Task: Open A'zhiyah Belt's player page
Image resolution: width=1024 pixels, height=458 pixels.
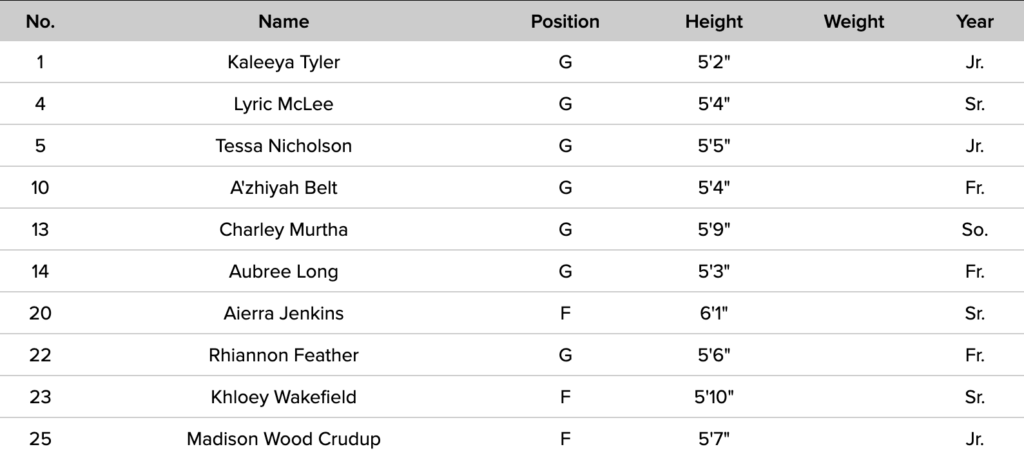Action: click(284, 188)
